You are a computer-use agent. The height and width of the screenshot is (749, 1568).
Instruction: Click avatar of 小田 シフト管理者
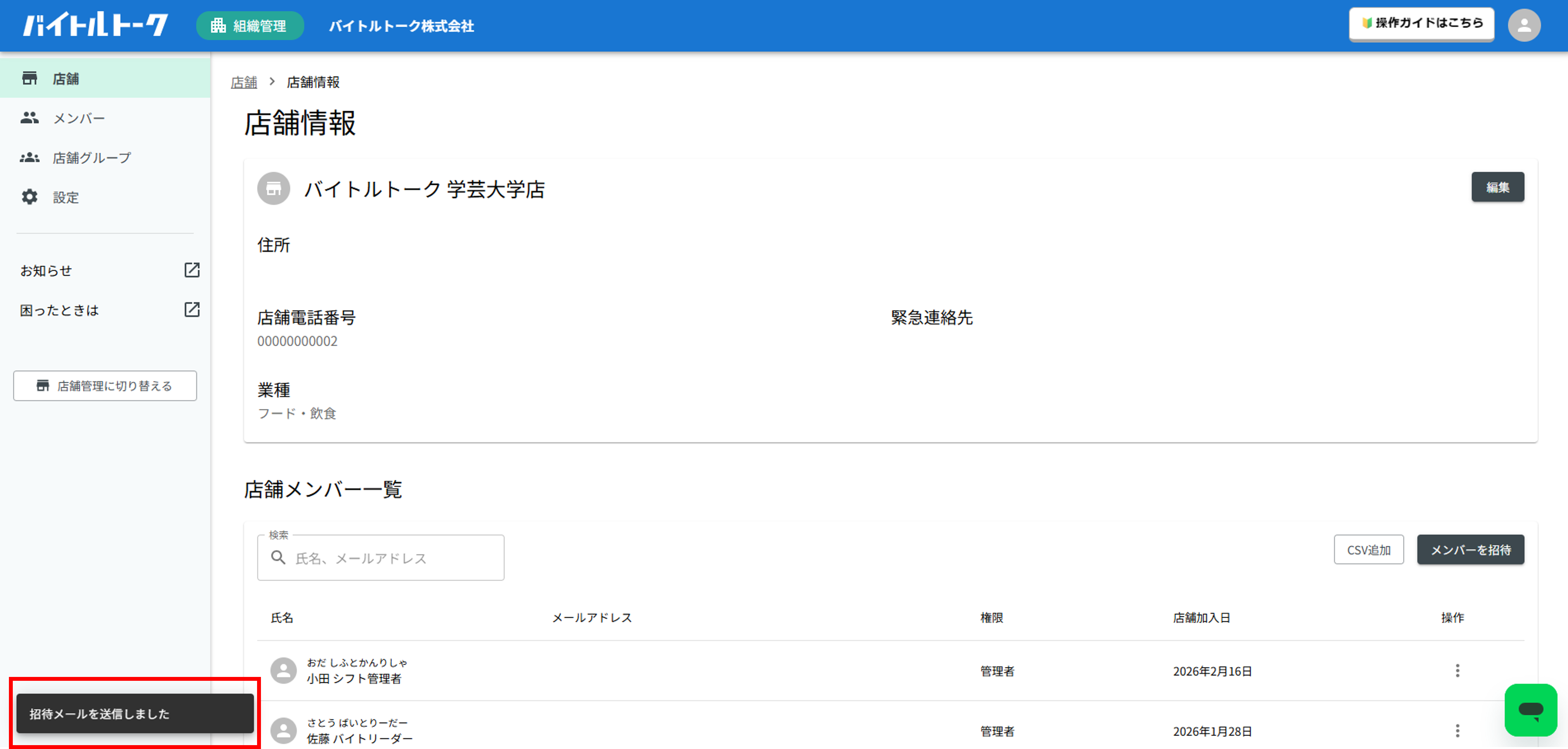[x=283, y=670]
